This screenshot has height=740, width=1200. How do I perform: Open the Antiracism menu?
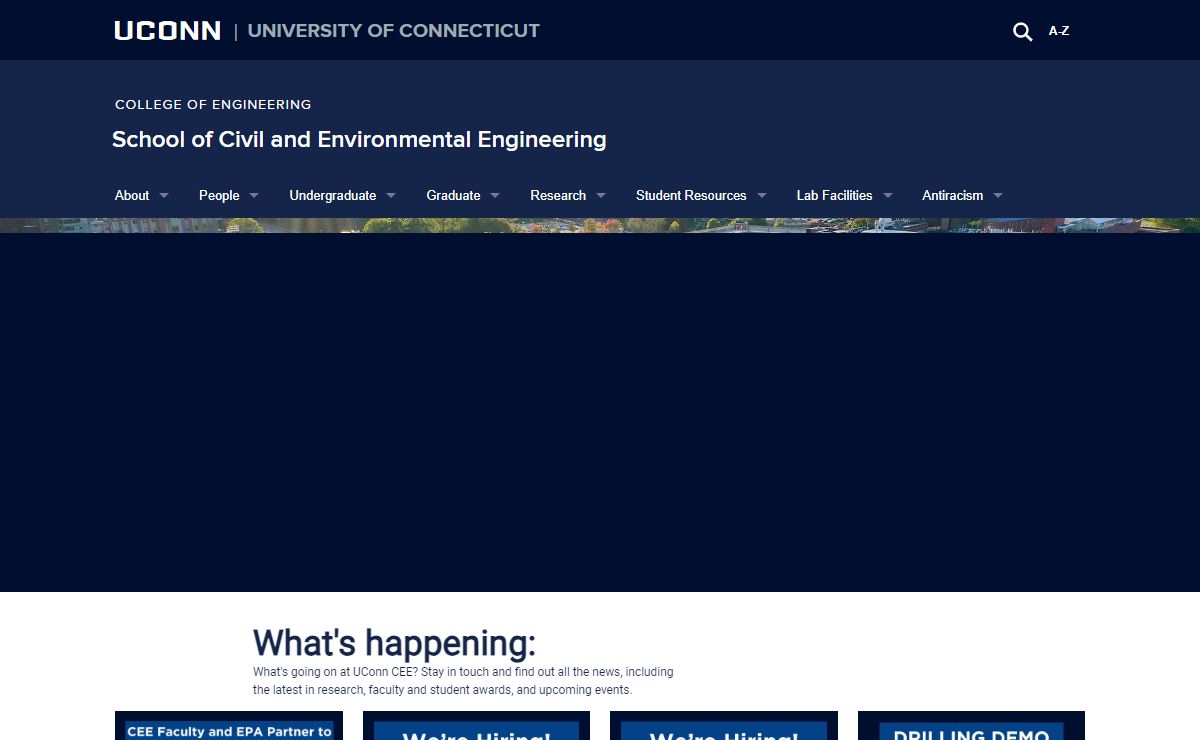point(952,195)
